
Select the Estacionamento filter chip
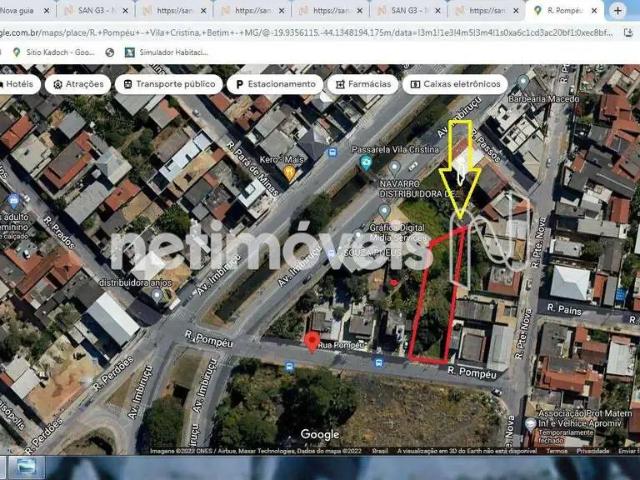pos(275,84)
